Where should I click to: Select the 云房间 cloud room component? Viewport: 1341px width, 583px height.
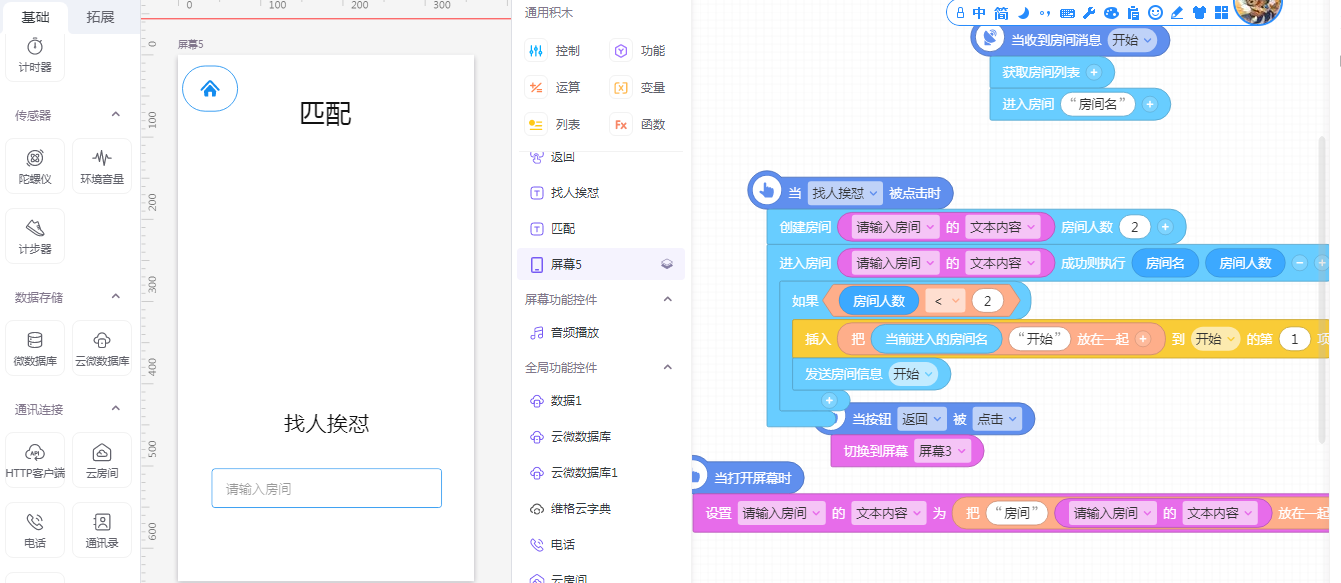click(x=102, y=461)
